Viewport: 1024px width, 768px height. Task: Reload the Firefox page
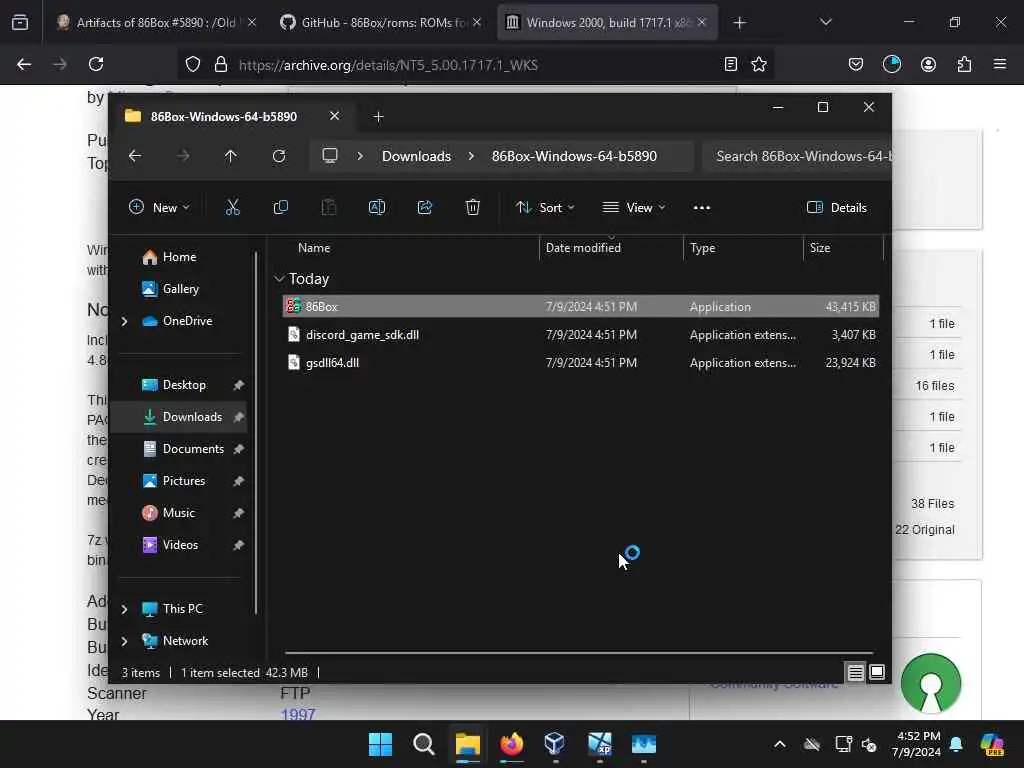[x=96, y=64]
